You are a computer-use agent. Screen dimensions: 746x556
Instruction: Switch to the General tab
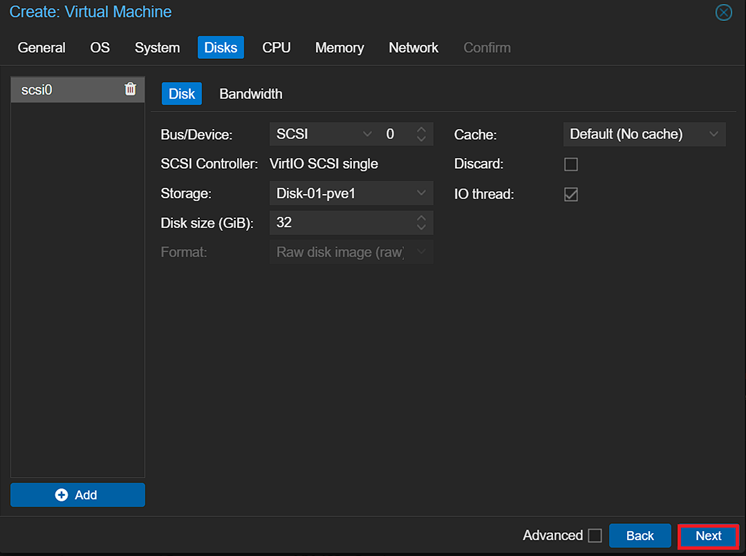42,48
